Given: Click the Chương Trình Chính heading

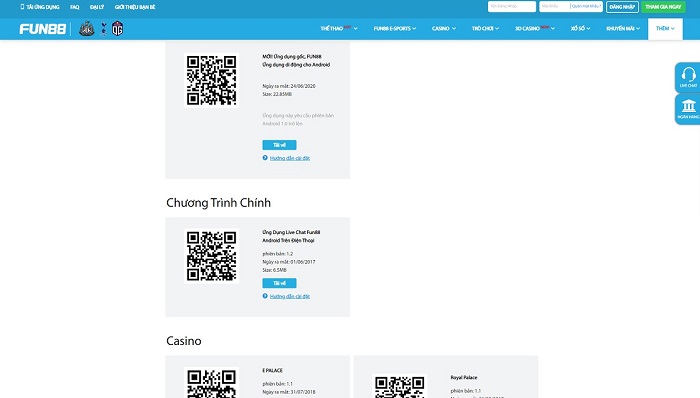Looking at the screenshot, I should [x=218, y=203].
